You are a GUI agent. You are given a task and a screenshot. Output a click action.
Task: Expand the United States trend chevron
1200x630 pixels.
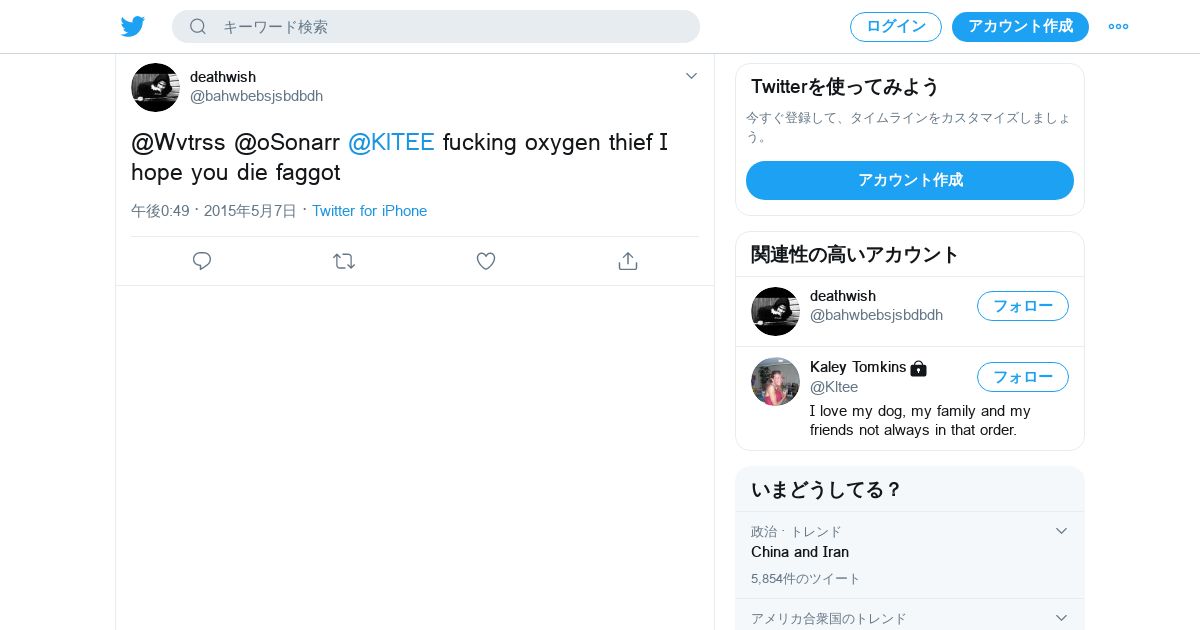(x=1061, y=618)
